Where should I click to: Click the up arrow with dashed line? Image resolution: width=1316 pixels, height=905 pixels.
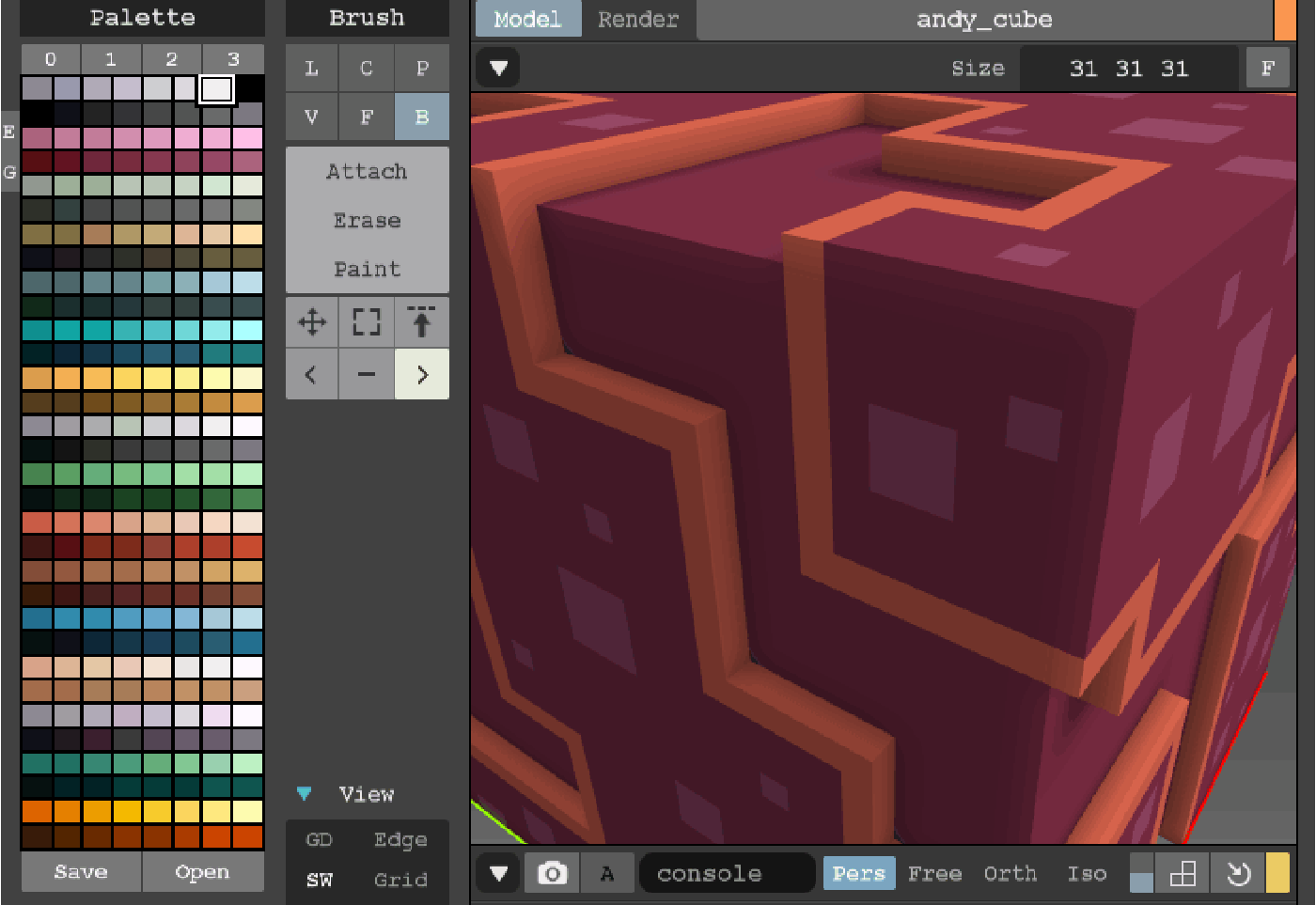[422, 322]
